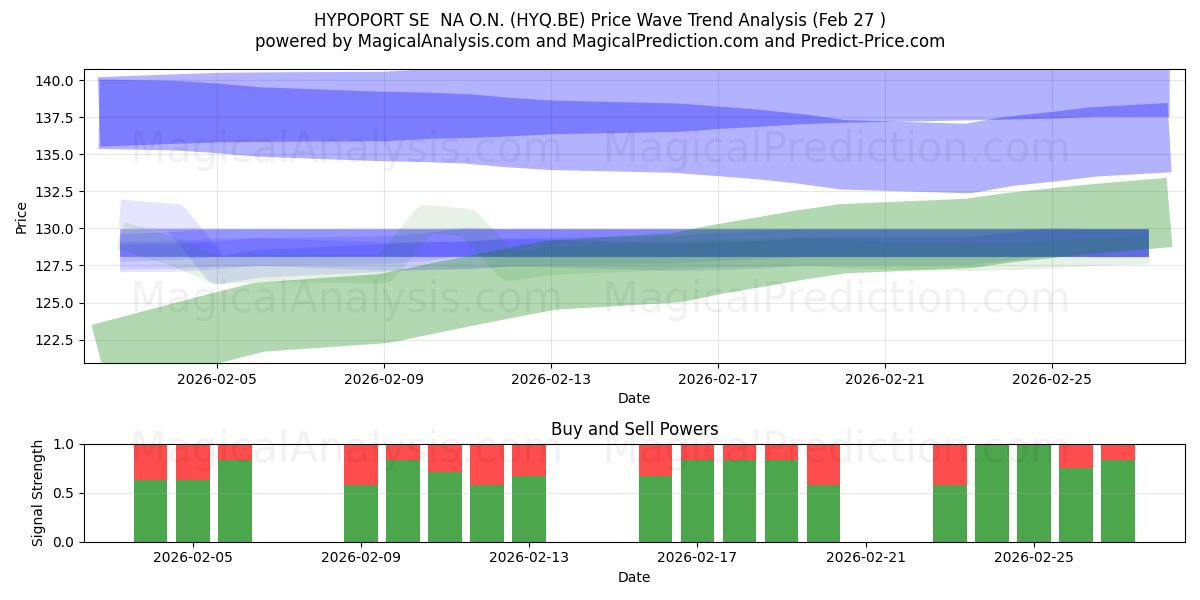
Task: Click the 140.0 price axis tick
Action: pyautogui.click(x=56, y=80)
